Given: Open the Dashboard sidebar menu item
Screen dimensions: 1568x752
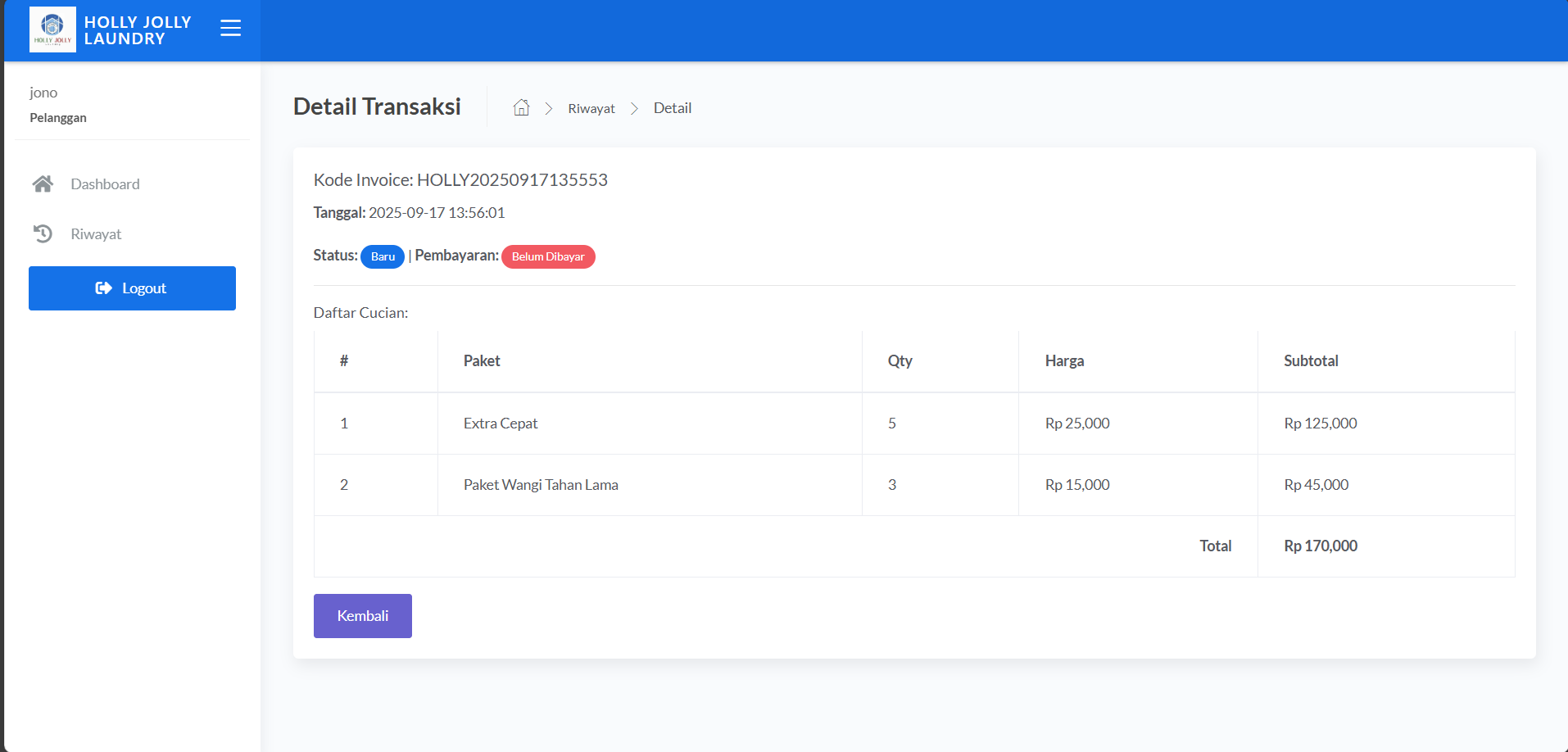Looking at the screenshot, I should 105,184.
